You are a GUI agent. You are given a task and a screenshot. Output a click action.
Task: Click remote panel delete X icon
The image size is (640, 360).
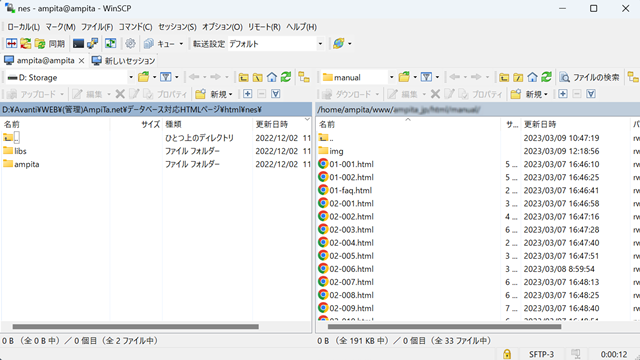tap(435, 94)
